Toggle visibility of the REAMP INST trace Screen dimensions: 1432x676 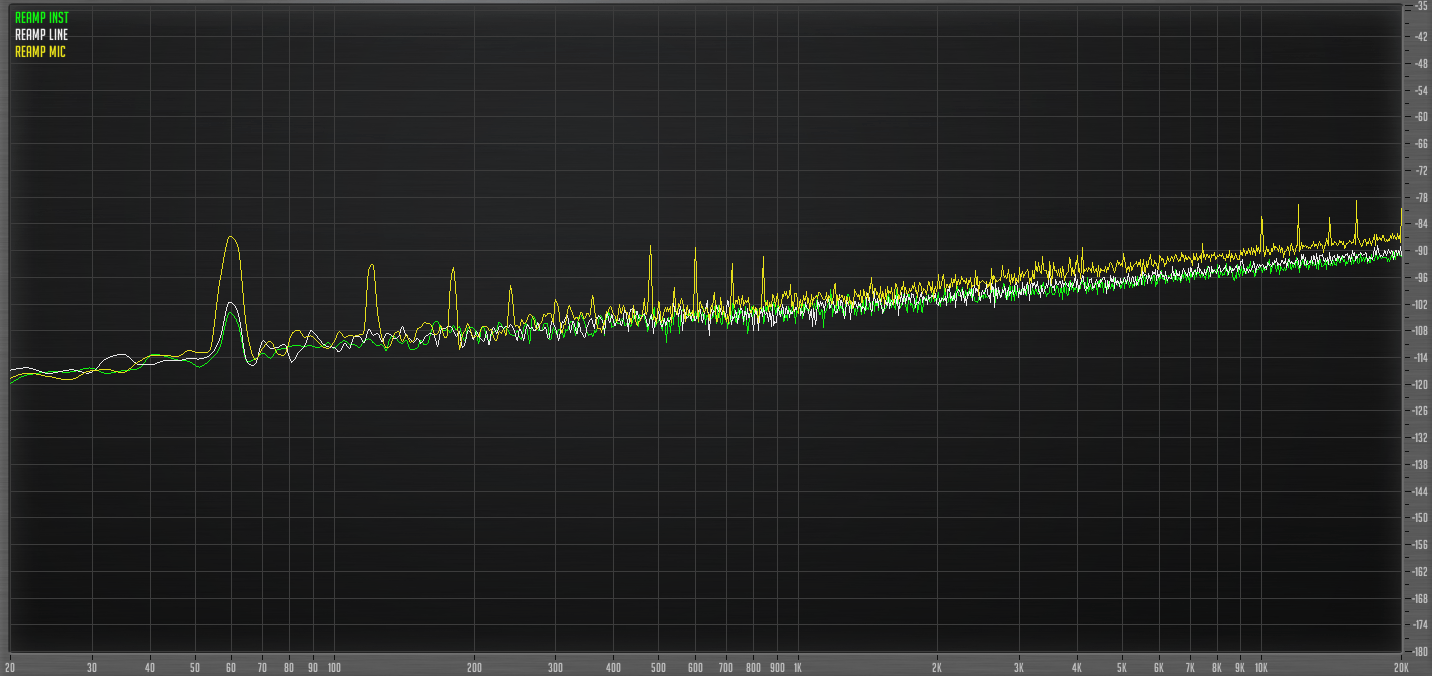(40, 15)
